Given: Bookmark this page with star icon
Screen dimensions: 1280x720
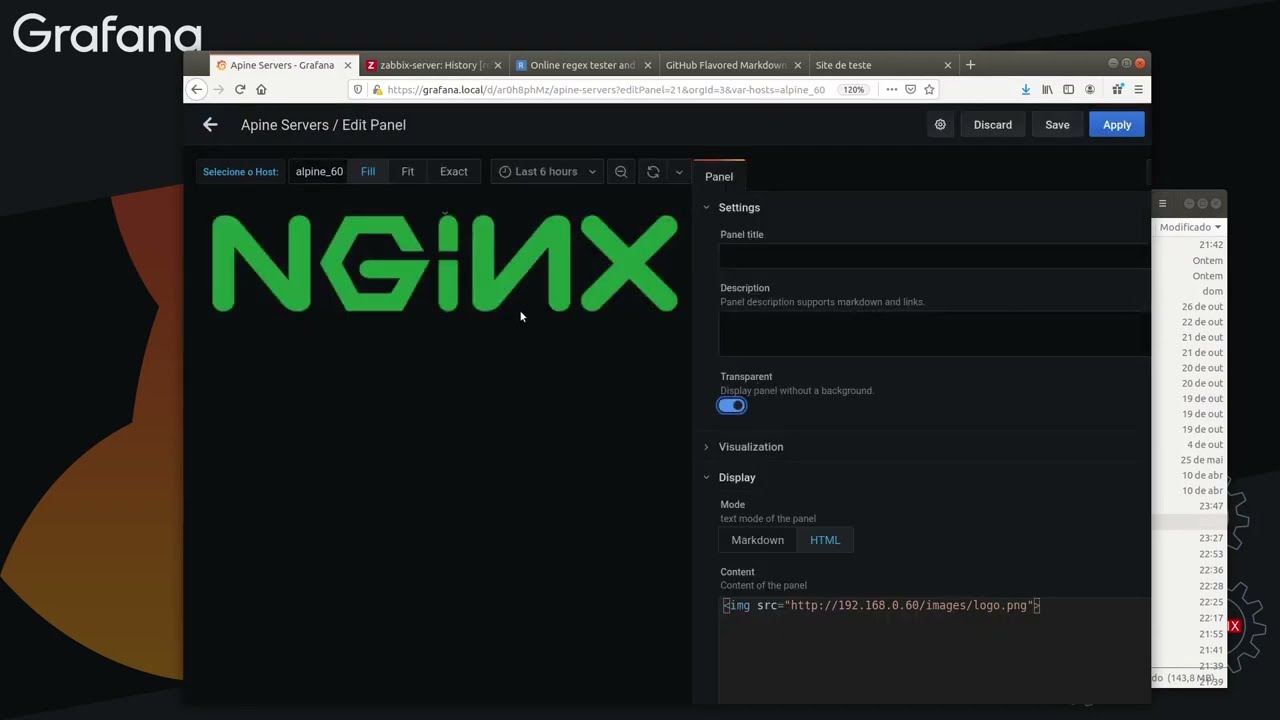Looking at the screenshot, I should [929, 89].
